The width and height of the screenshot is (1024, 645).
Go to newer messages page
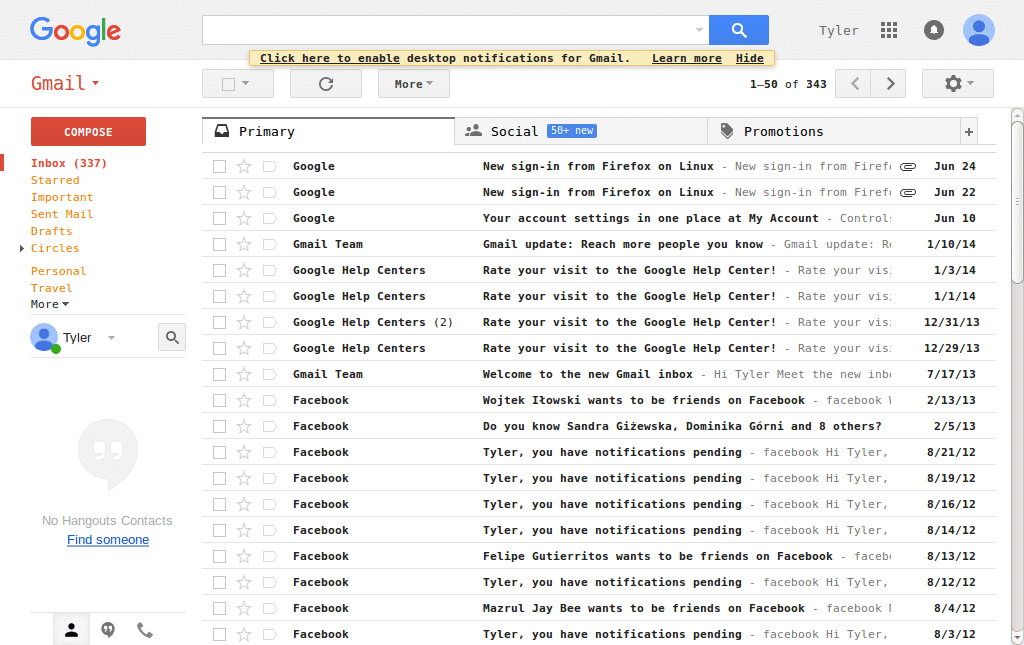pyautogui.click(x=854, y=84)
